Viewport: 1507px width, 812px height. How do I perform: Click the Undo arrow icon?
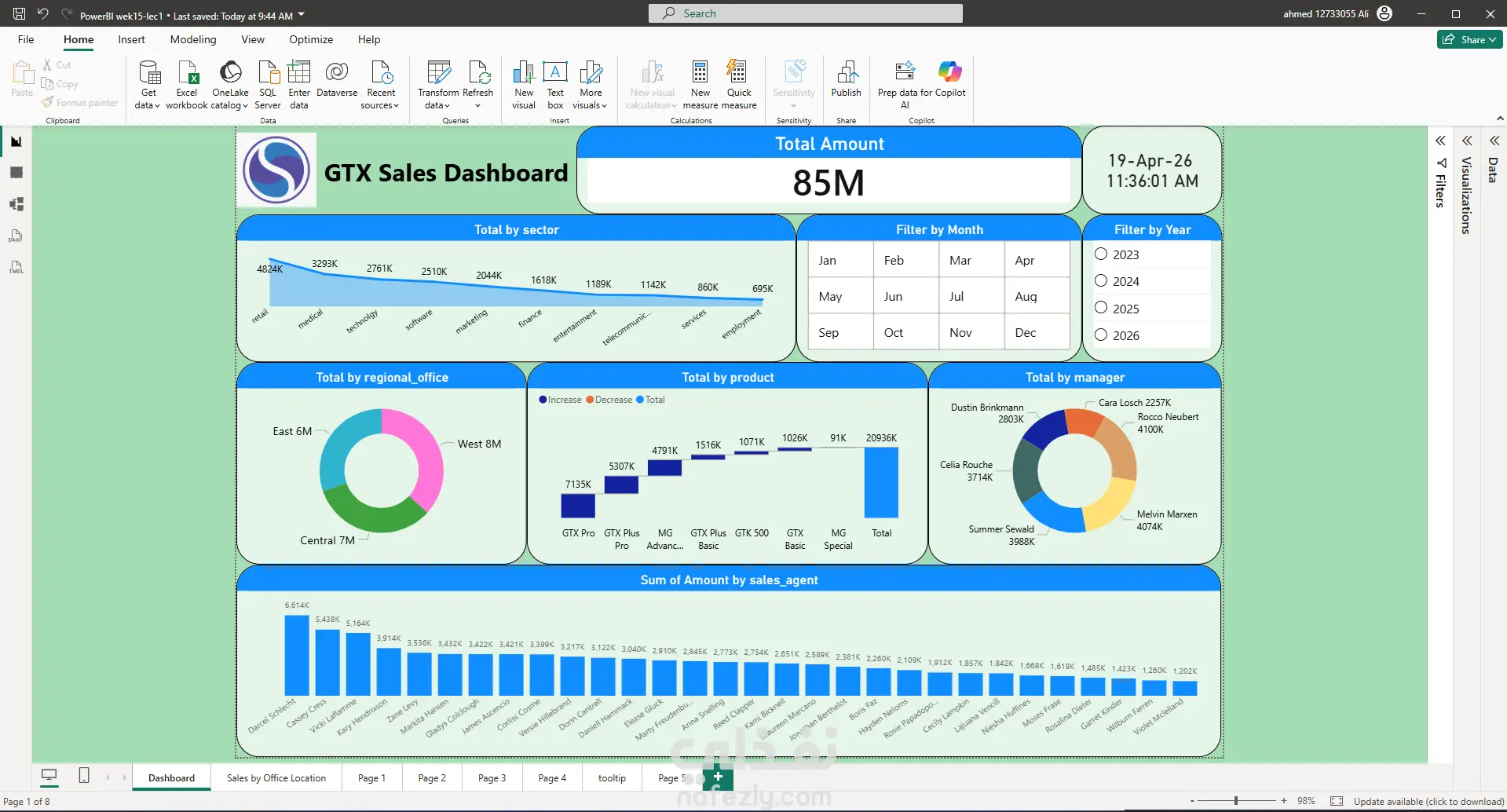pyautogui.click(x=43, y=13)
